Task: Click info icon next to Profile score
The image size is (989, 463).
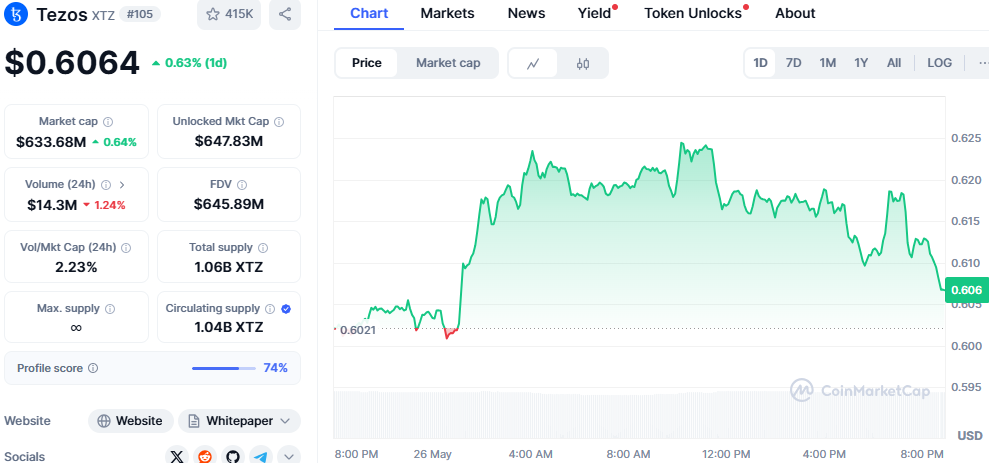Action: (x=93, y=368)
